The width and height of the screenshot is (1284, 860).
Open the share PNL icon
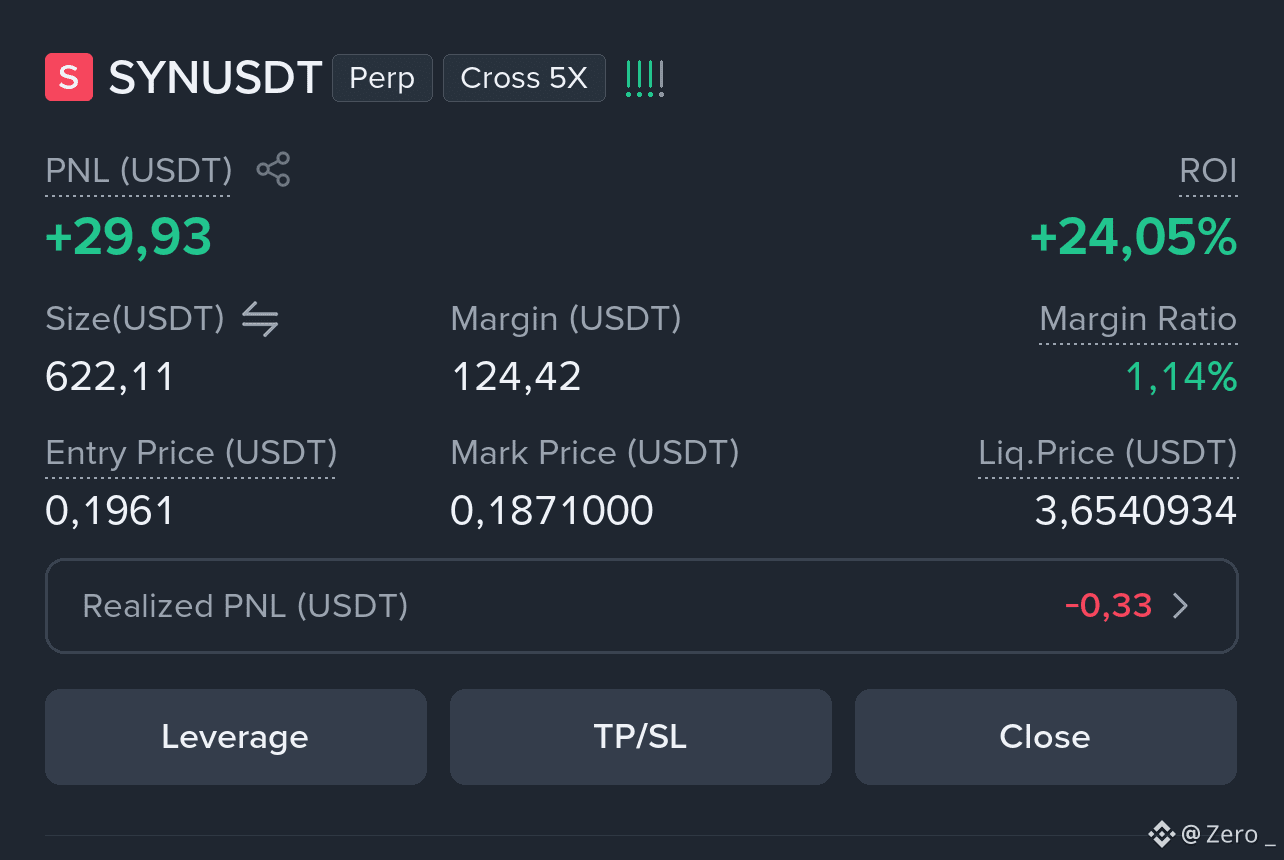click(x=273, y=169)
